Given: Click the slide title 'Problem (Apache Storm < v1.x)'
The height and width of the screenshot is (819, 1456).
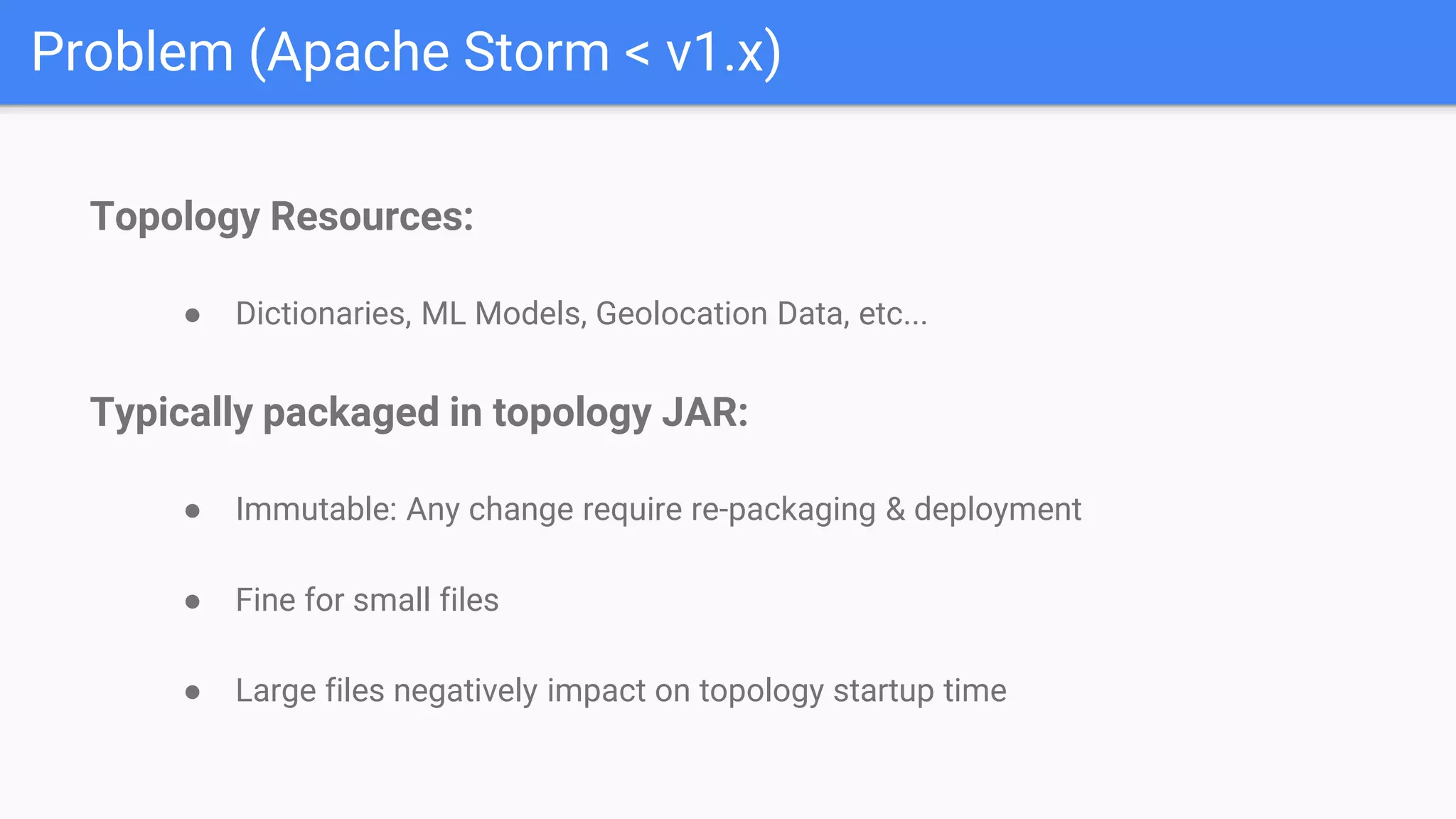Looking at the screenshot, I should 405,52.
